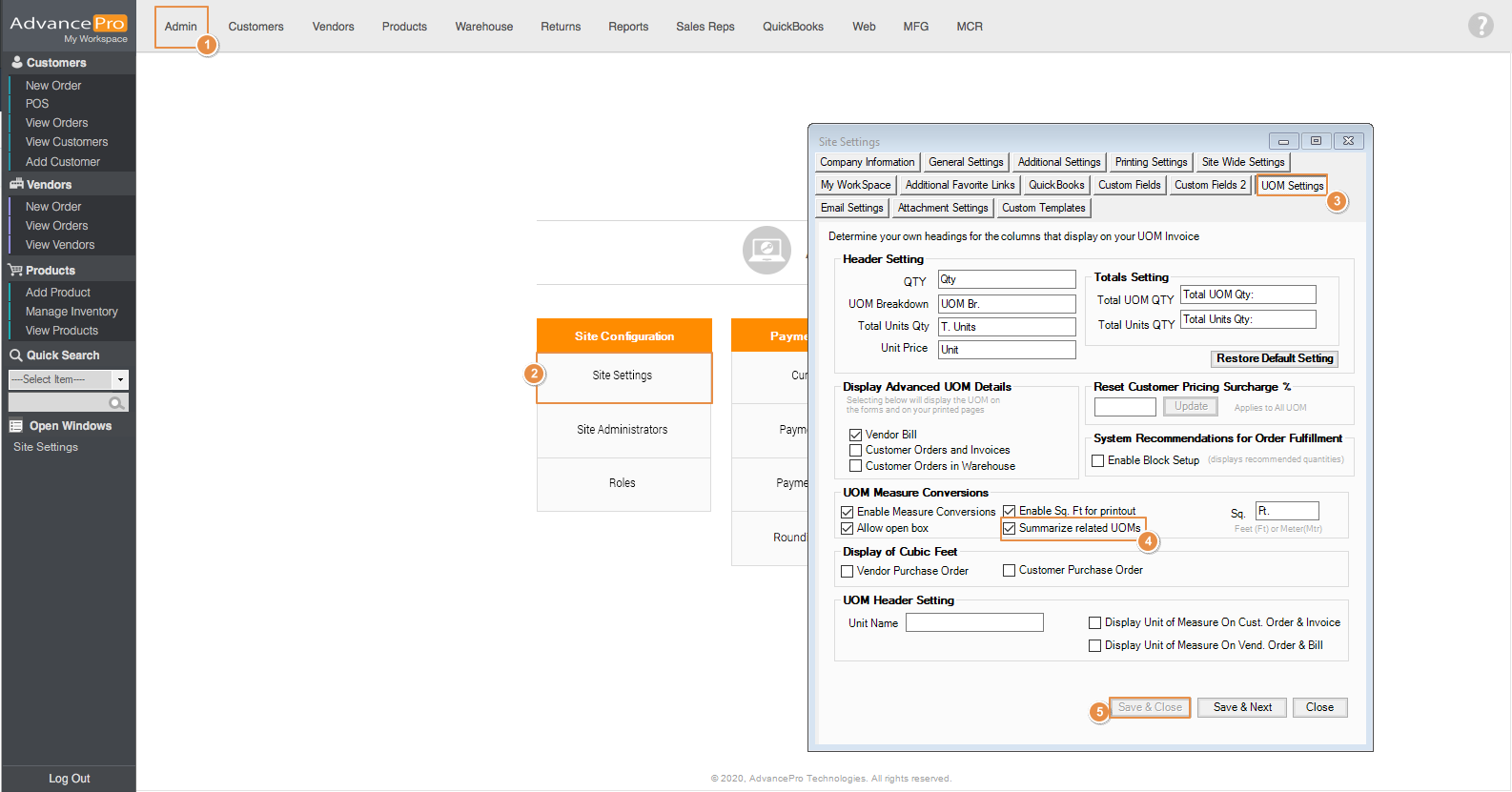The height and width of the screenshot is (792, 1512).
Task: Open the Printing Settings tab
Action: click(1151, 162)
